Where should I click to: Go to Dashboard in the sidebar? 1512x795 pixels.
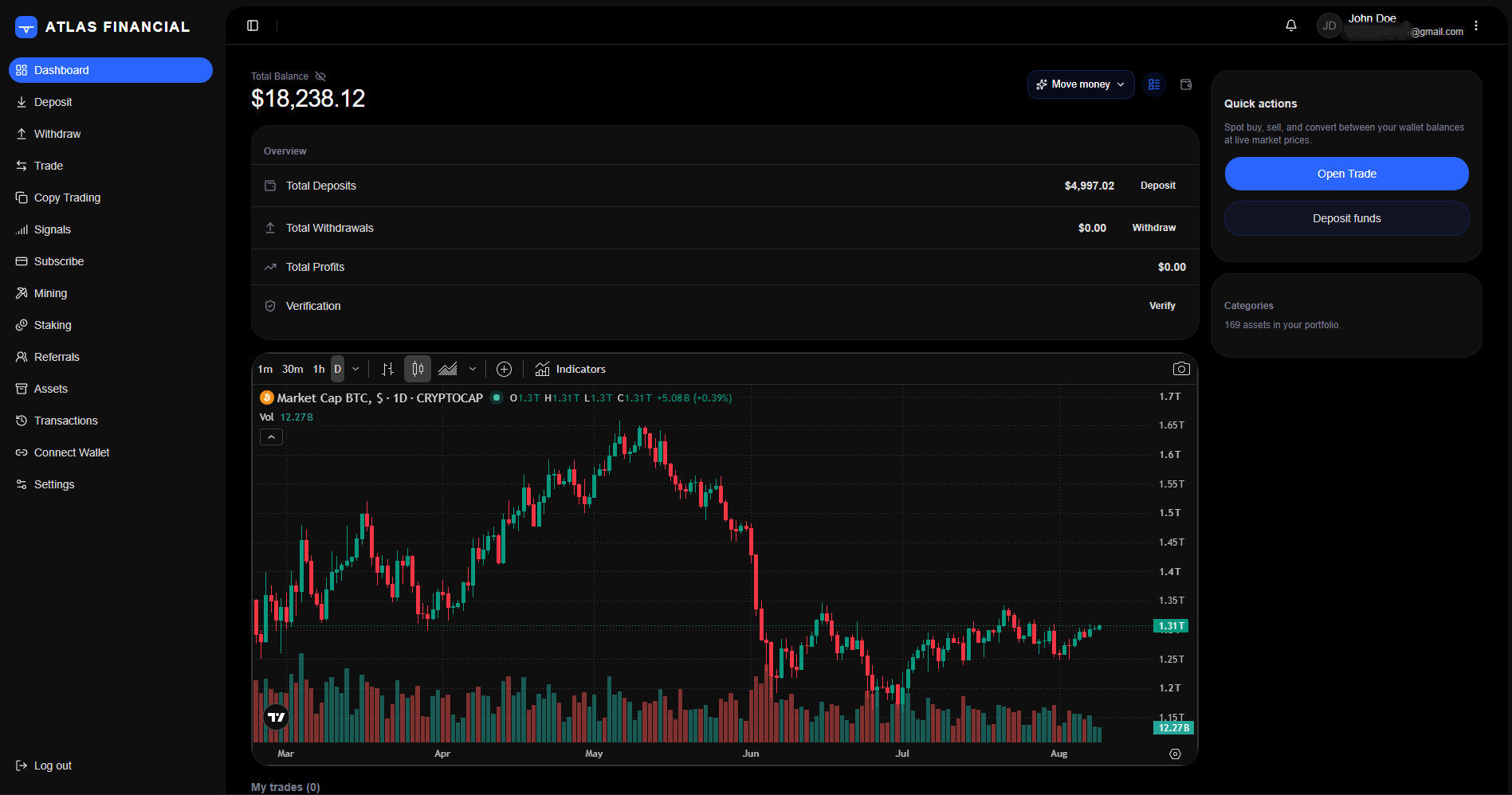pos(111,70)
